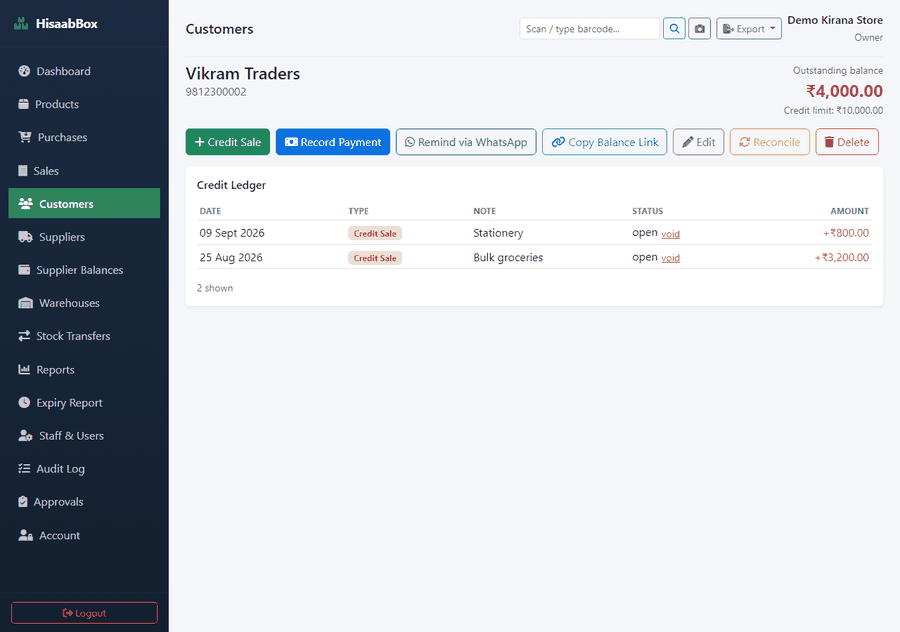Click the barcode search magnifier button
The width and height of the screenshot is (900, 632).
click(674, 29)
